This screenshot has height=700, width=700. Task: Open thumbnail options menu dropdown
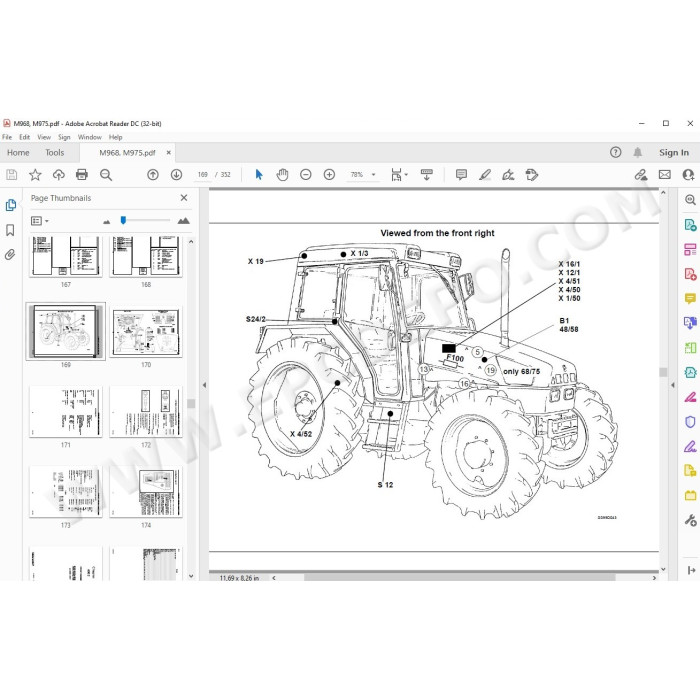[x=40, y=221]
